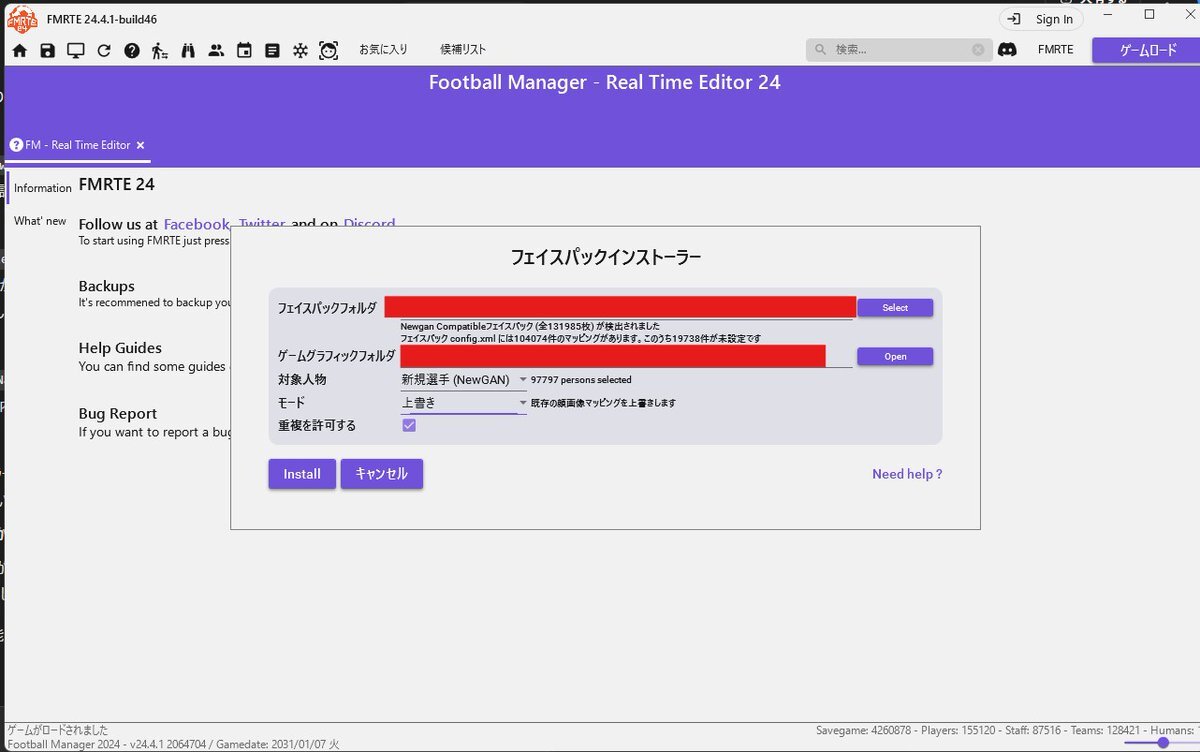
Task: Click the フェイスパックフォルダ path field
Action: (620, 307)
